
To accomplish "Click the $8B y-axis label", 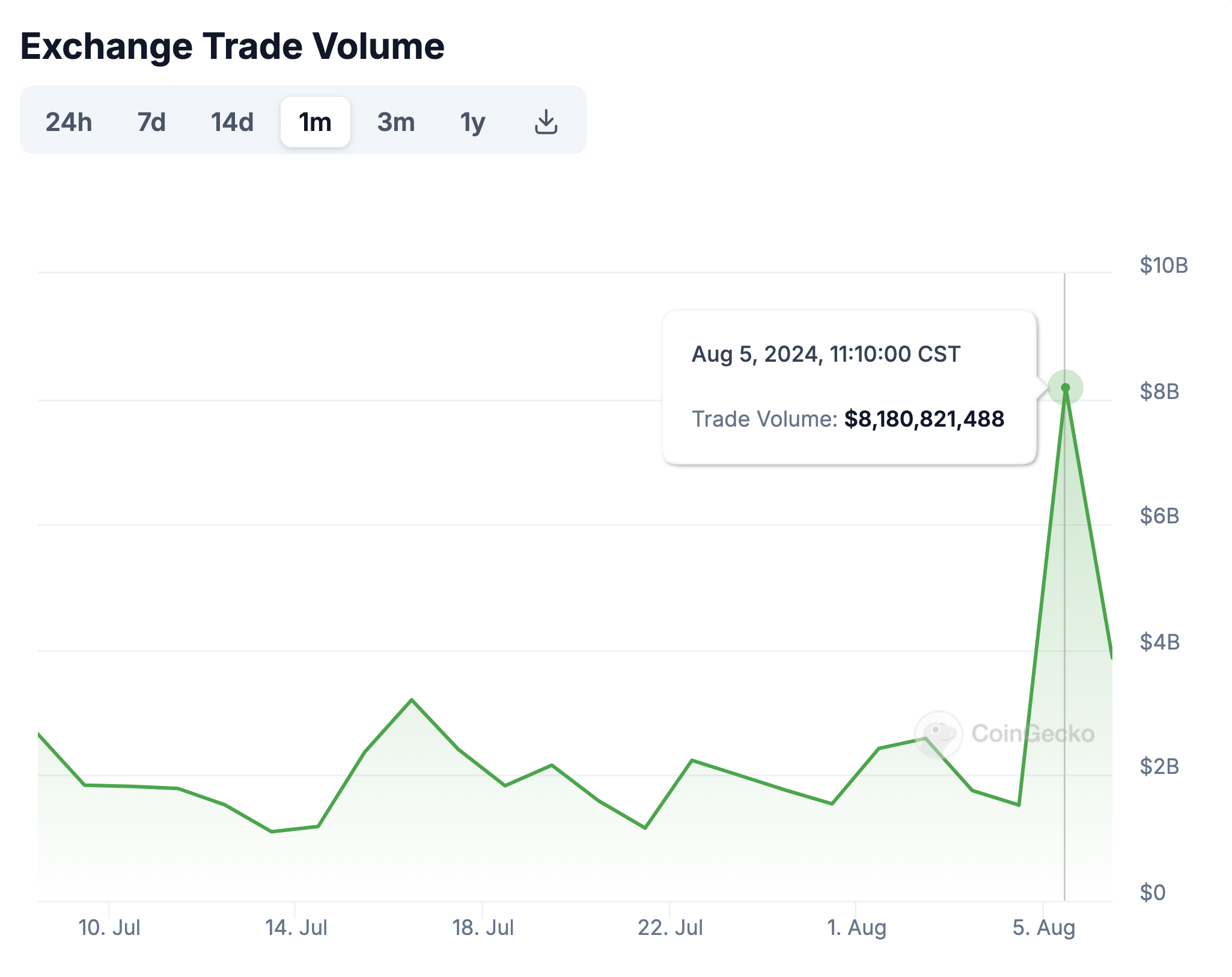I will coord(1159,391).
